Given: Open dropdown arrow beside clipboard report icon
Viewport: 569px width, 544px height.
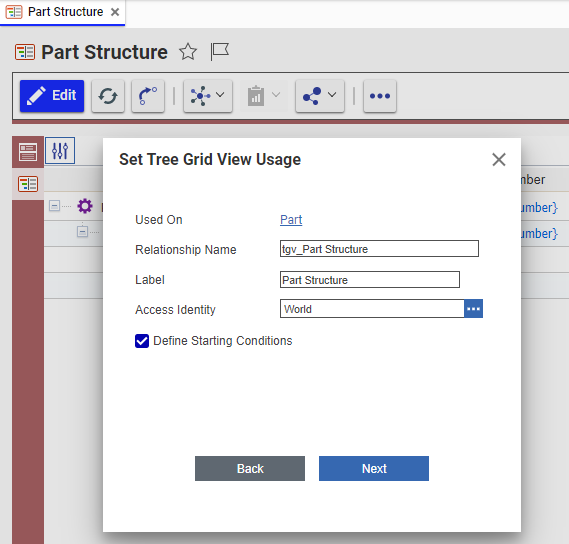Looking at the screenshot, I should coord(276,95).
